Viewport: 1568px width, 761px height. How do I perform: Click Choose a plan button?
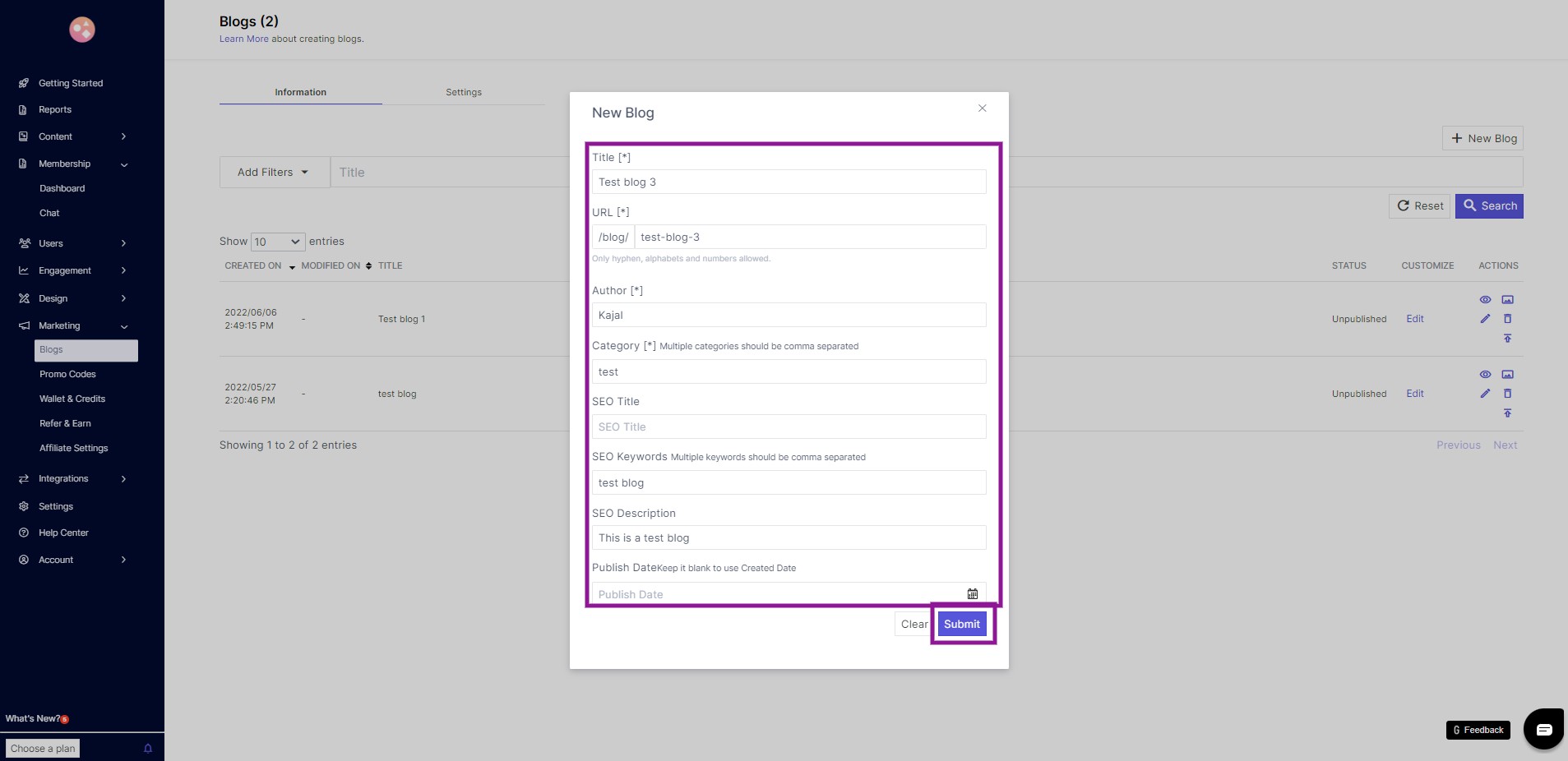[43, 749]
